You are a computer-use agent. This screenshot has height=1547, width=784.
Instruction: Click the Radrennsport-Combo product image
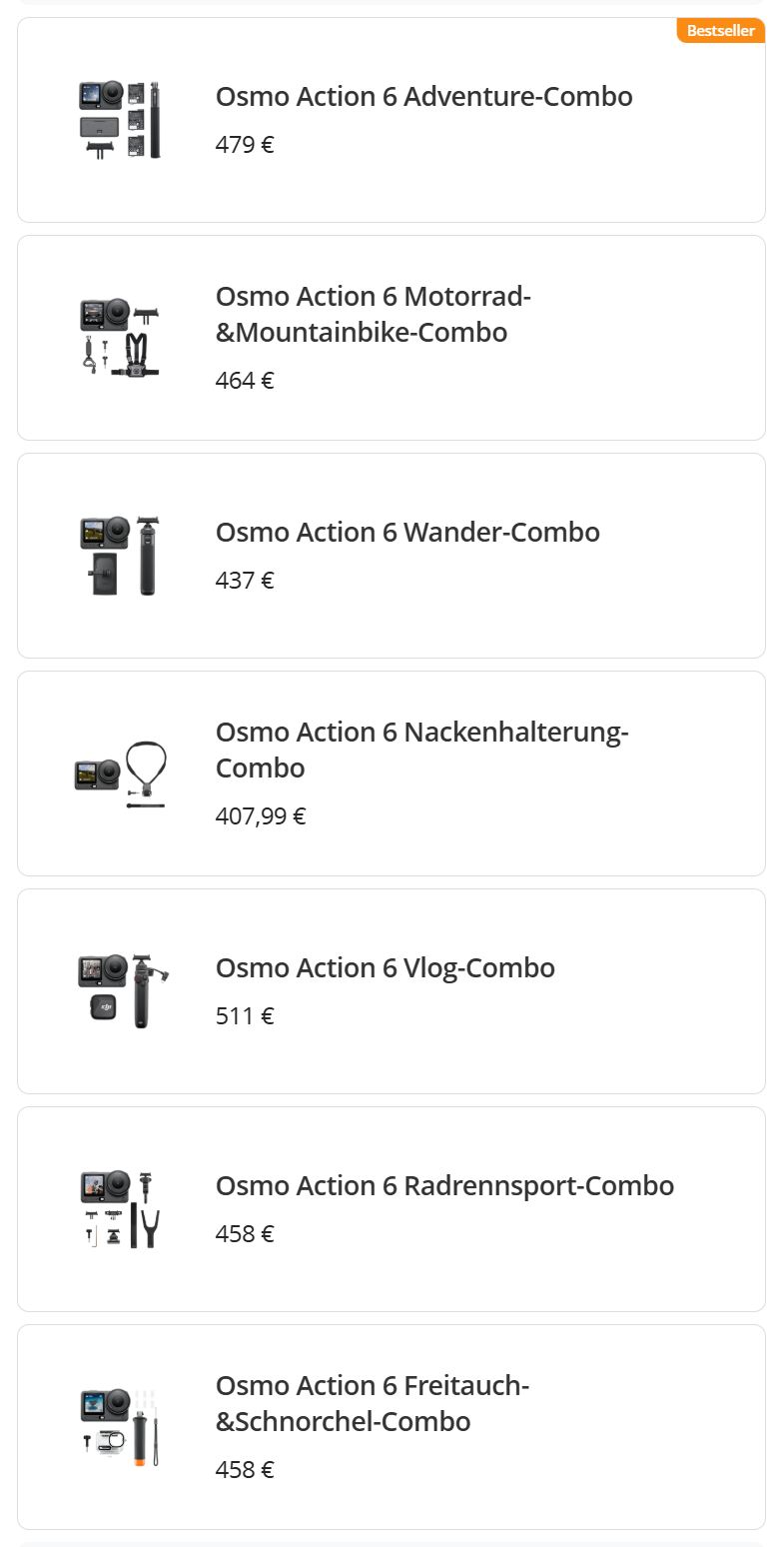coord(120,1209)
